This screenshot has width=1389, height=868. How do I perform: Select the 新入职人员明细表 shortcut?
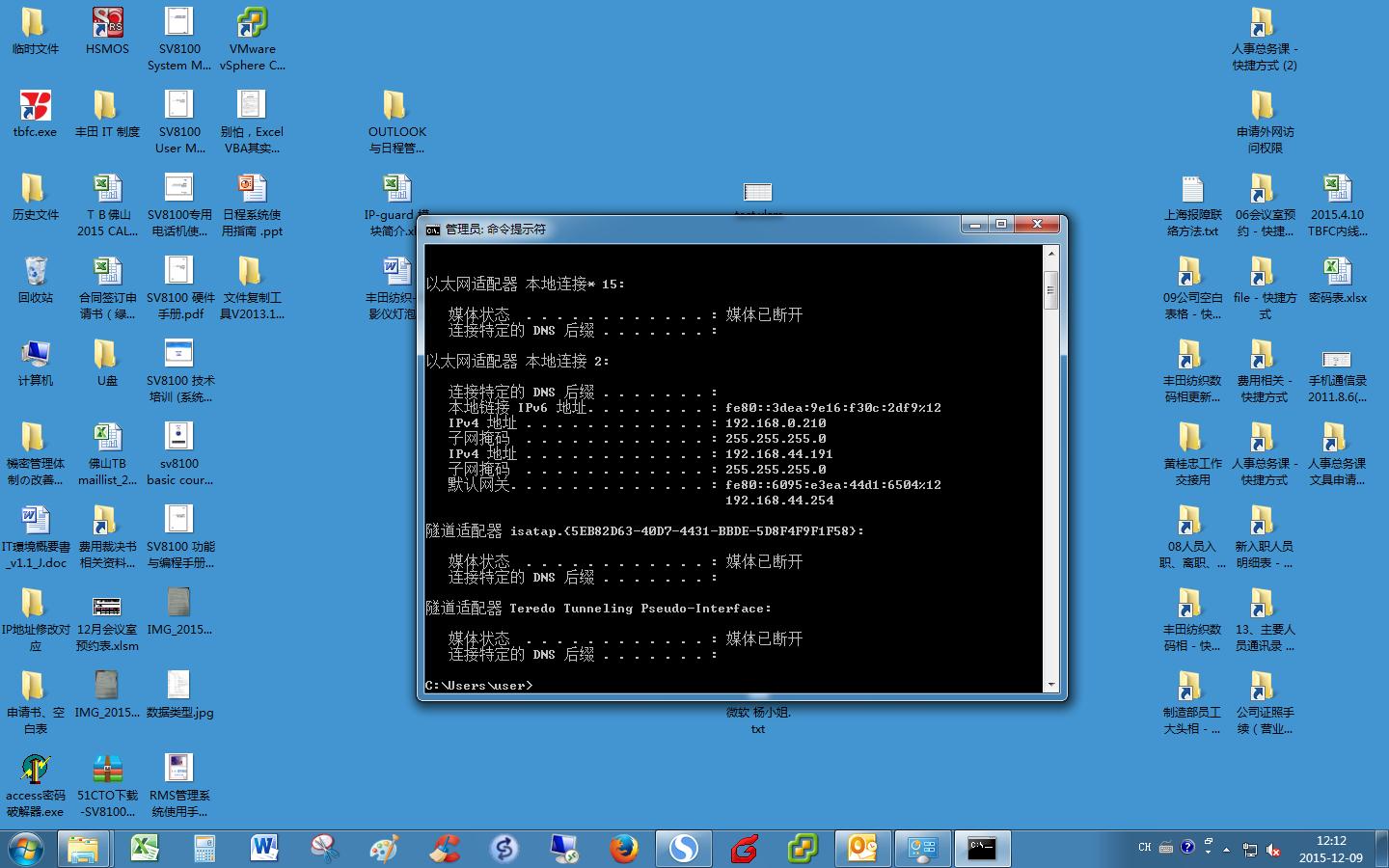[1265, 536]
